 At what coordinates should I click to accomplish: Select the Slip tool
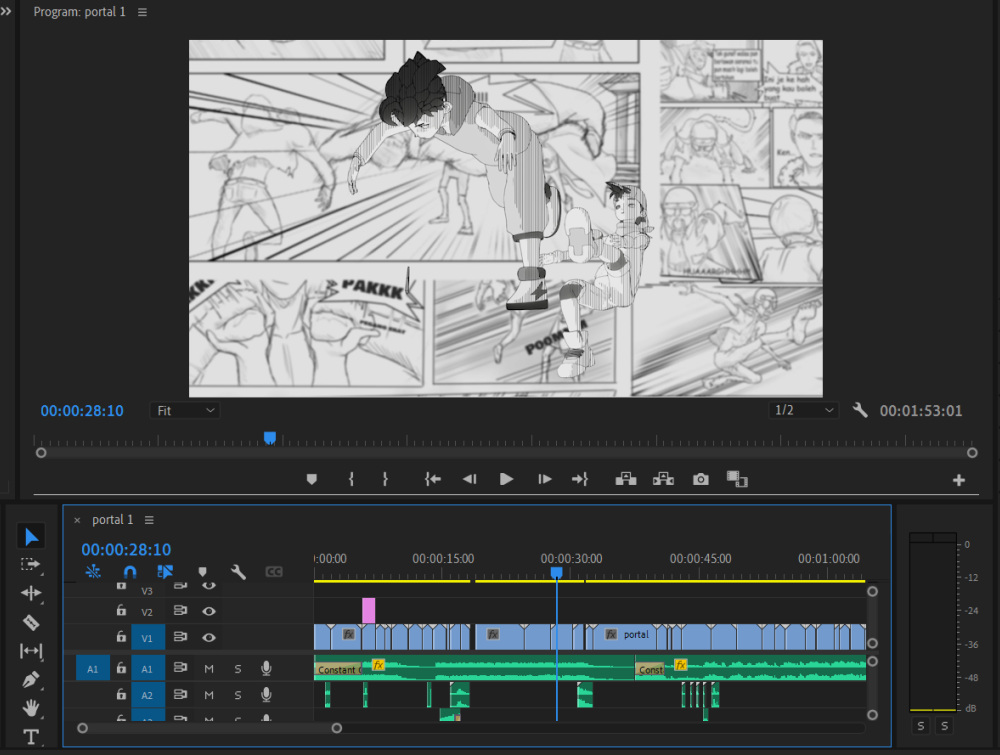pos(31,651)
